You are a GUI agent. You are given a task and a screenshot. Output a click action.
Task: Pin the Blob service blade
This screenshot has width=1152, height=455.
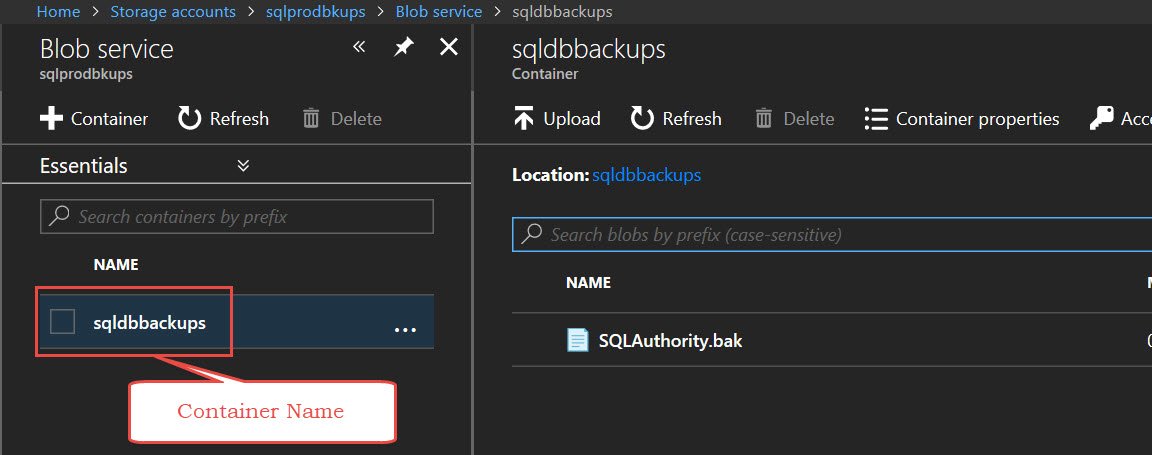coord(403,48)
